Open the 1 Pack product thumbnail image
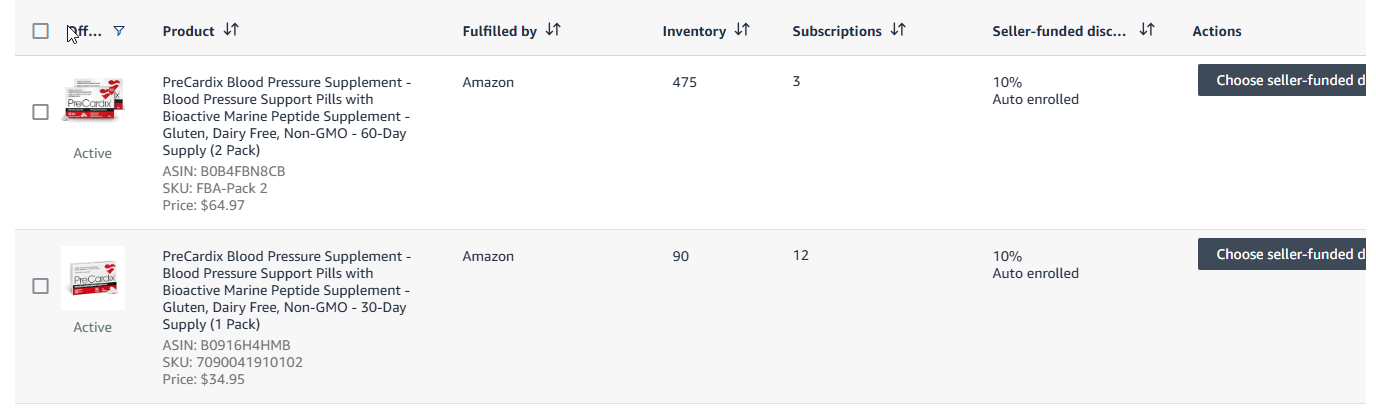 (92, 277)
